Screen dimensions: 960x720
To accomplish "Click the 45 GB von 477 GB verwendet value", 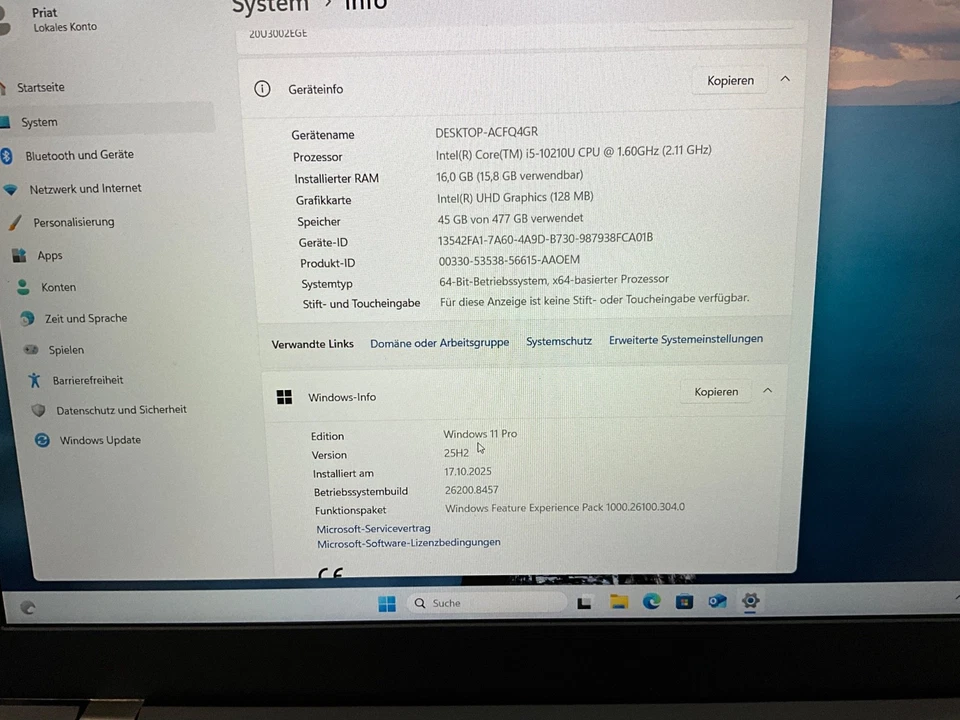I will [x=510, y=219].
